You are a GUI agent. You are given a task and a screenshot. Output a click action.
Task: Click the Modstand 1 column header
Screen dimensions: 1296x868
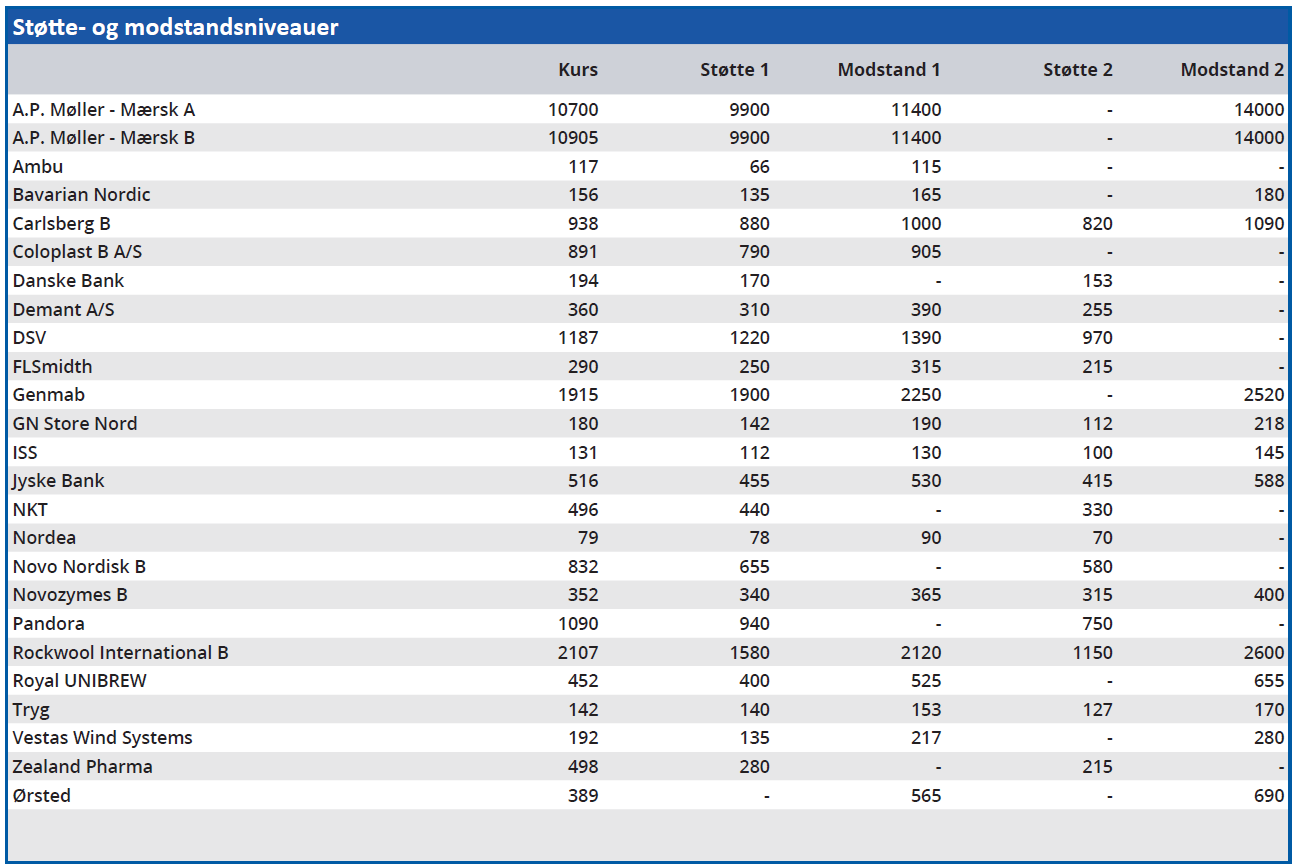point(889,70)
